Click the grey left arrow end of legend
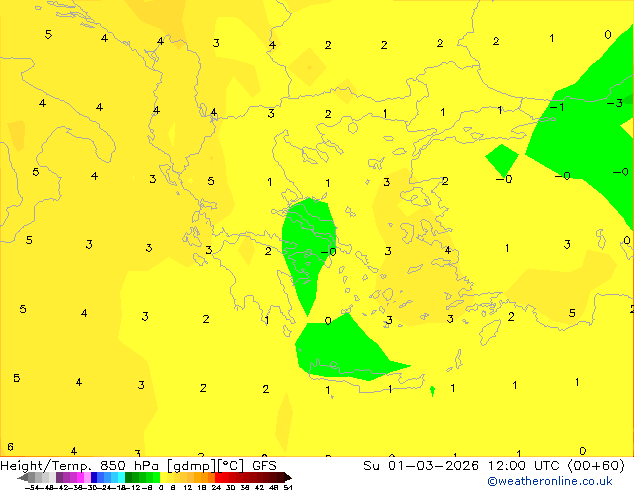Viewport: 634px width, 490px height. pyautogui.click(x=23, y=477)
